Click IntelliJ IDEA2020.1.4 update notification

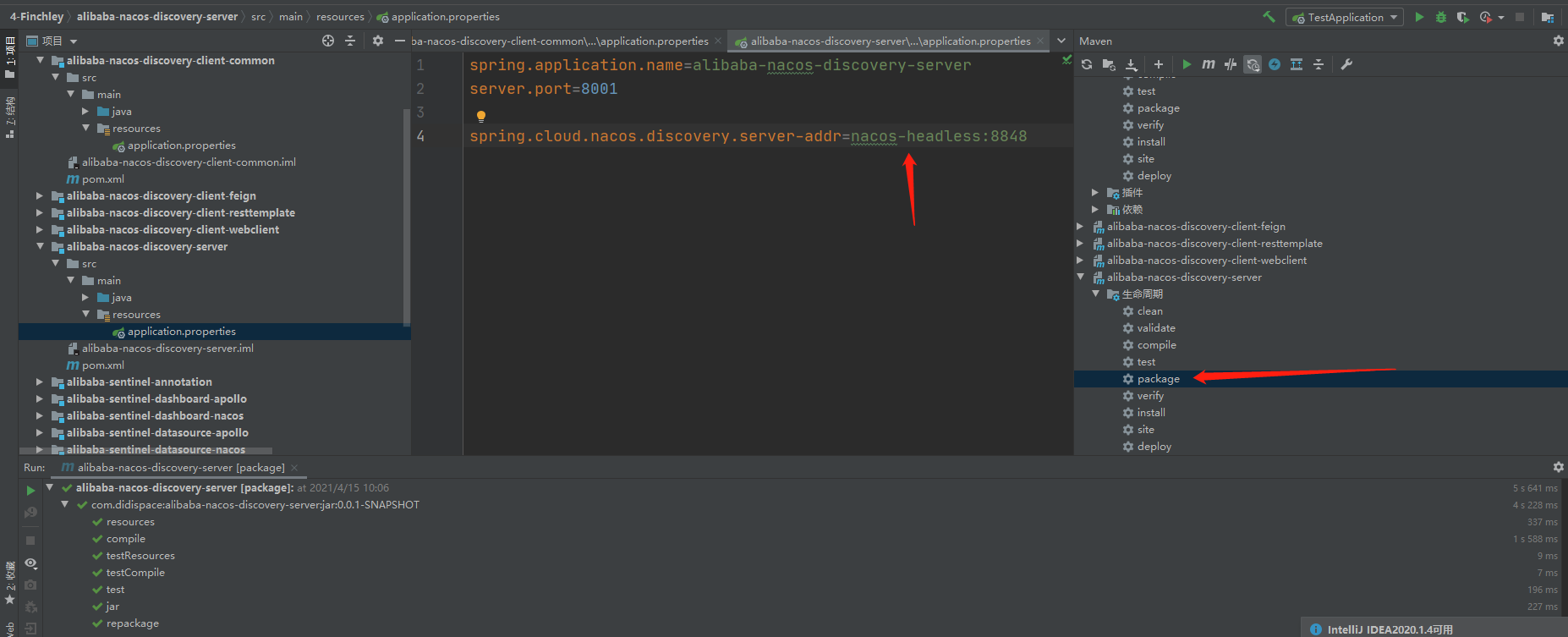click(1390, 629)
